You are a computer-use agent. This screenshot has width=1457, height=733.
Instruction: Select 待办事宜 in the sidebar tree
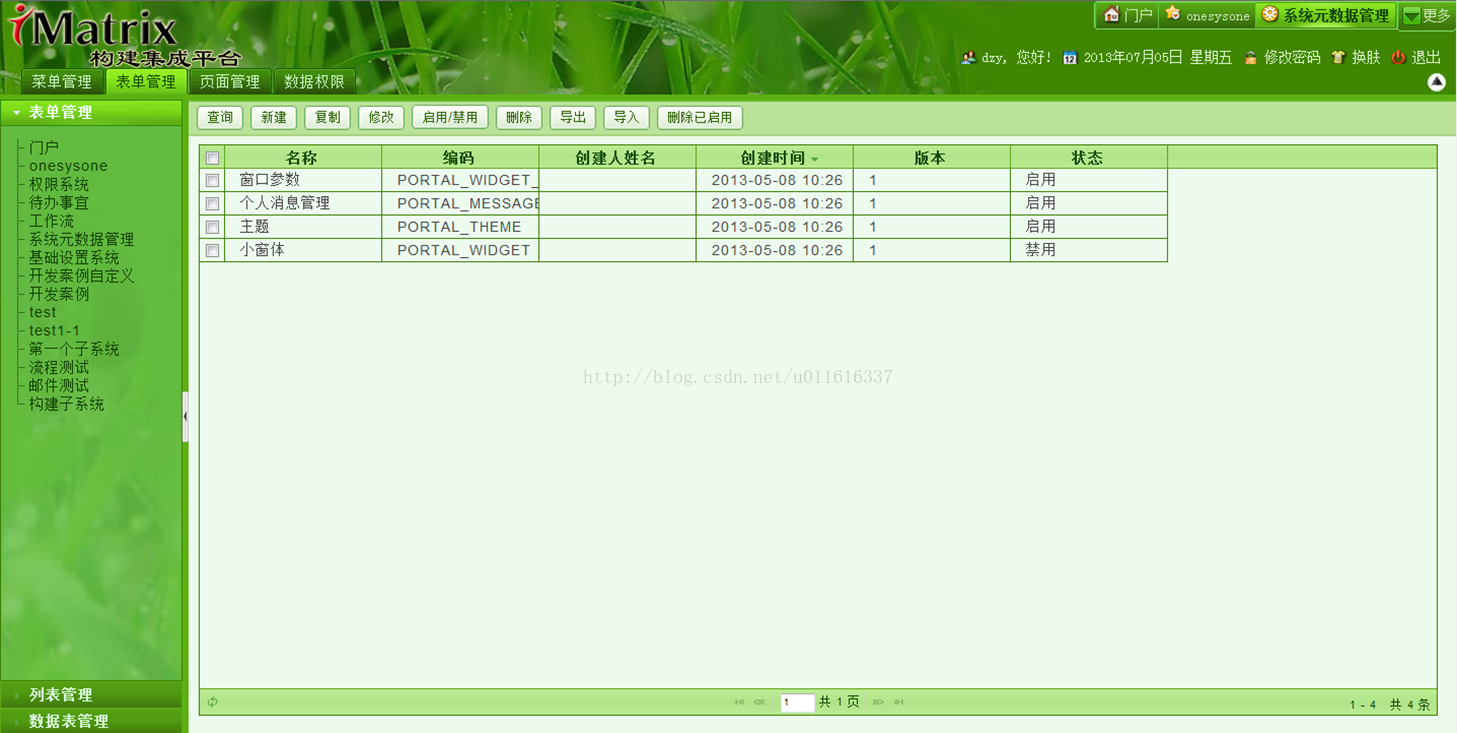pos(59,203)
